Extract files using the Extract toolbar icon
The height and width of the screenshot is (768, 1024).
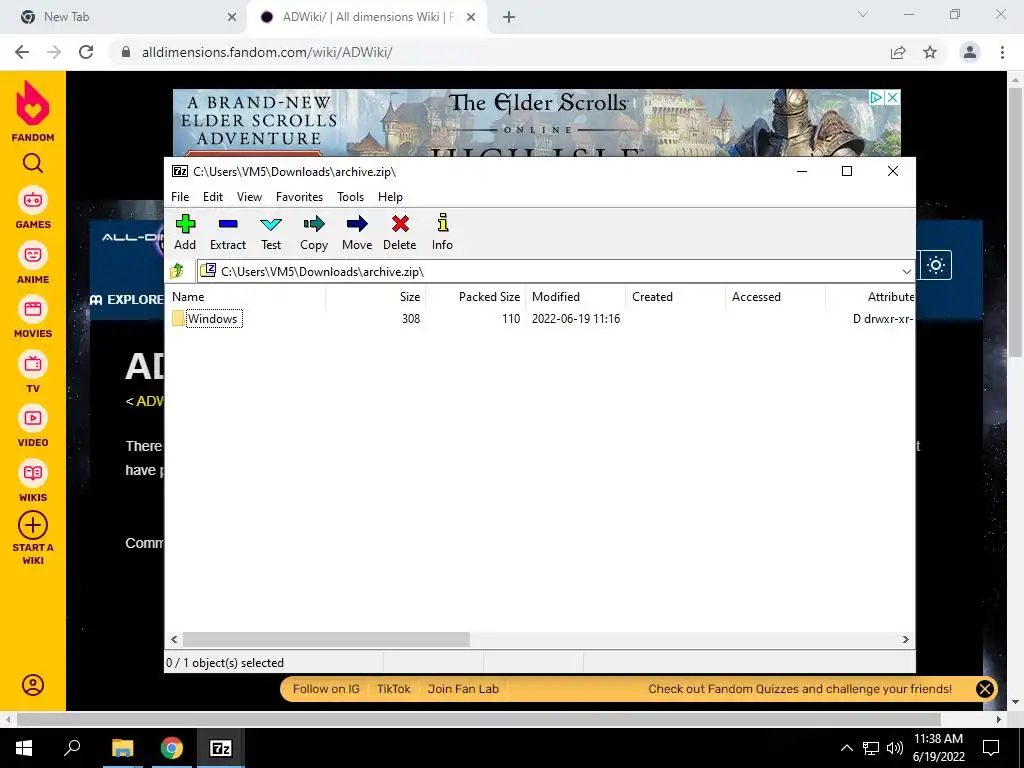point(228,224)
